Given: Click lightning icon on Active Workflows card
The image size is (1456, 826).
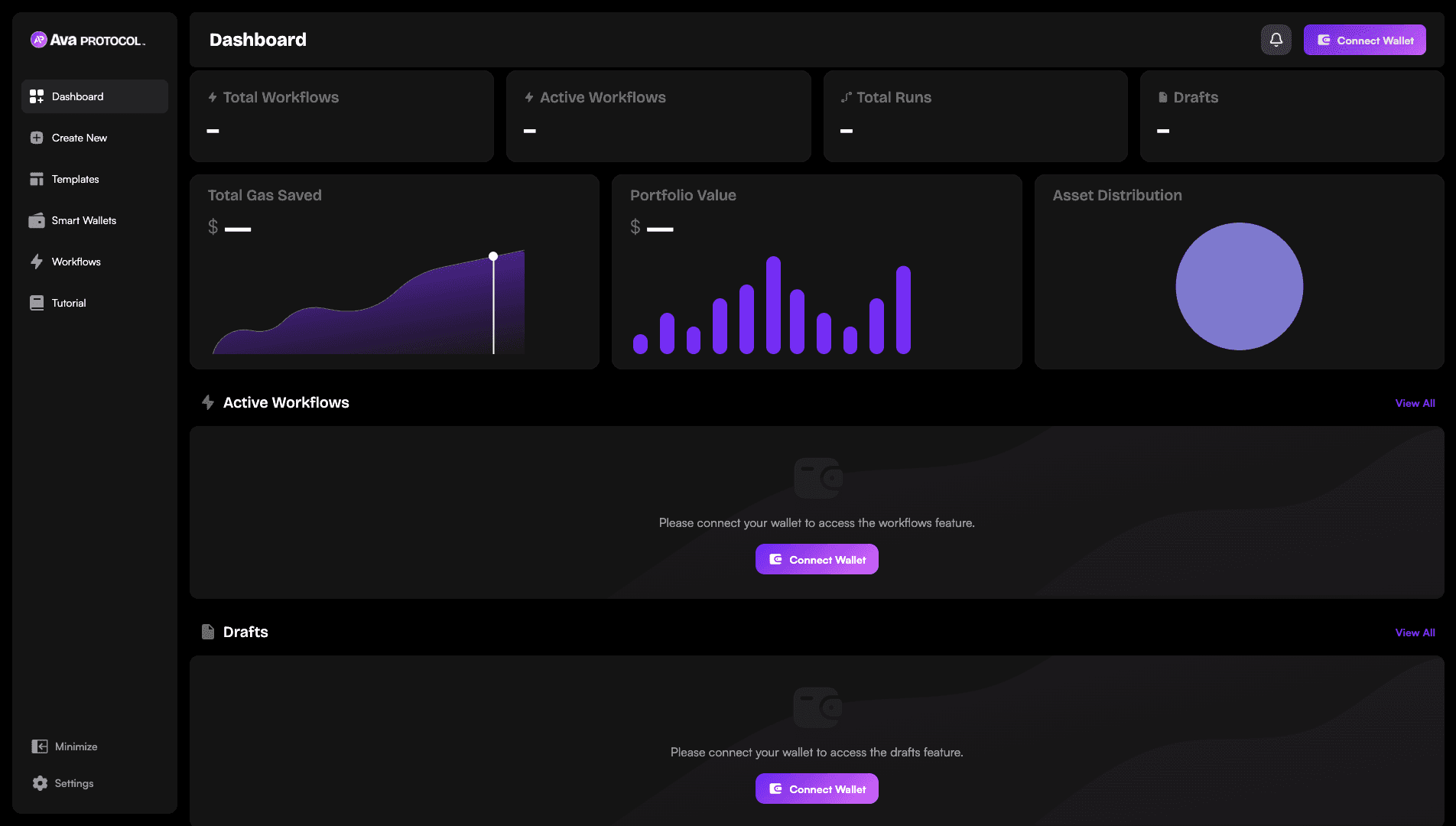Looking at the screenshot, I should (x=529, y=97).
